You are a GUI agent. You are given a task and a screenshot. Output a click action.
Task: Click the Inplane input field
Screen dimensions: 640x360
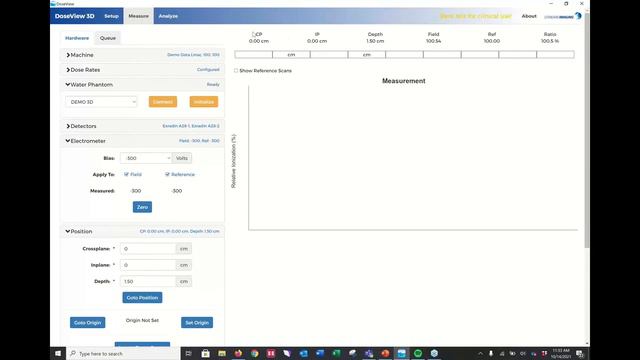148,265
